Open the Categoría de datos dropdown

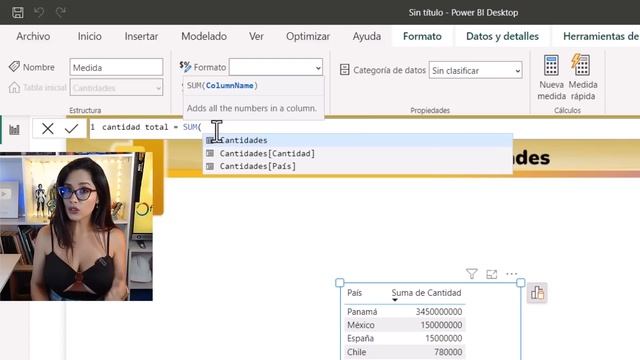pos(476,70)
